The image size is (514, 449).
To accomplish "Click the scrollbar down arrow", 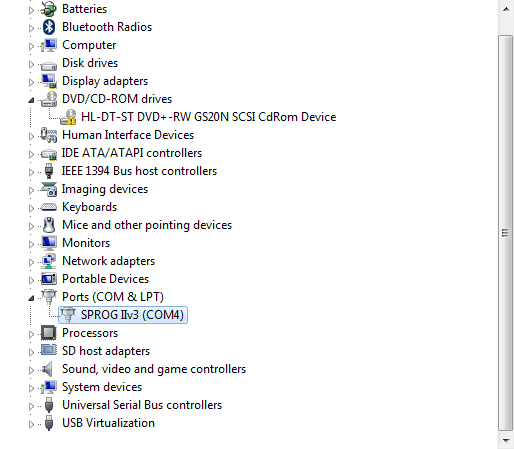I will pos(506,441).
